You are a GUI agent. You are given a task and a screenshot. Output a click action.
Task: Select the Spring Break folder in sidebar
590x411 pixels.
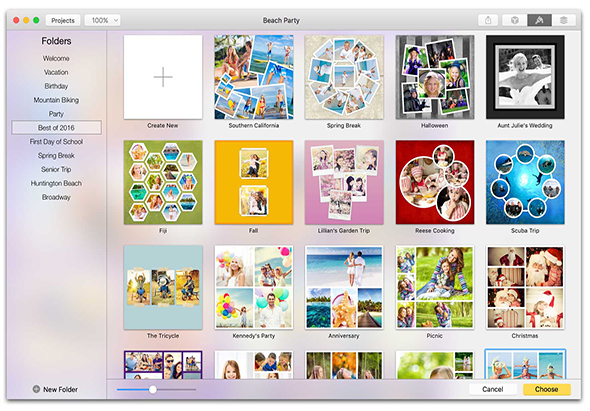56,155
